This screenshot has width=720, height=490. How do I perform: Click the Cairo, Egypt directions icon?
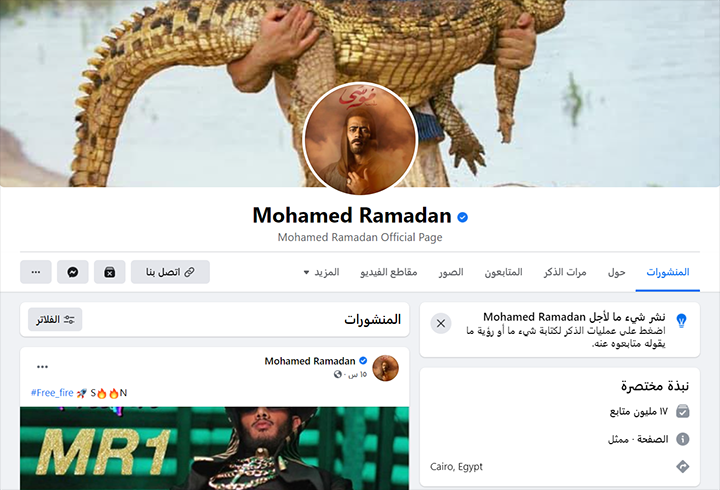(x=683, y=467)
